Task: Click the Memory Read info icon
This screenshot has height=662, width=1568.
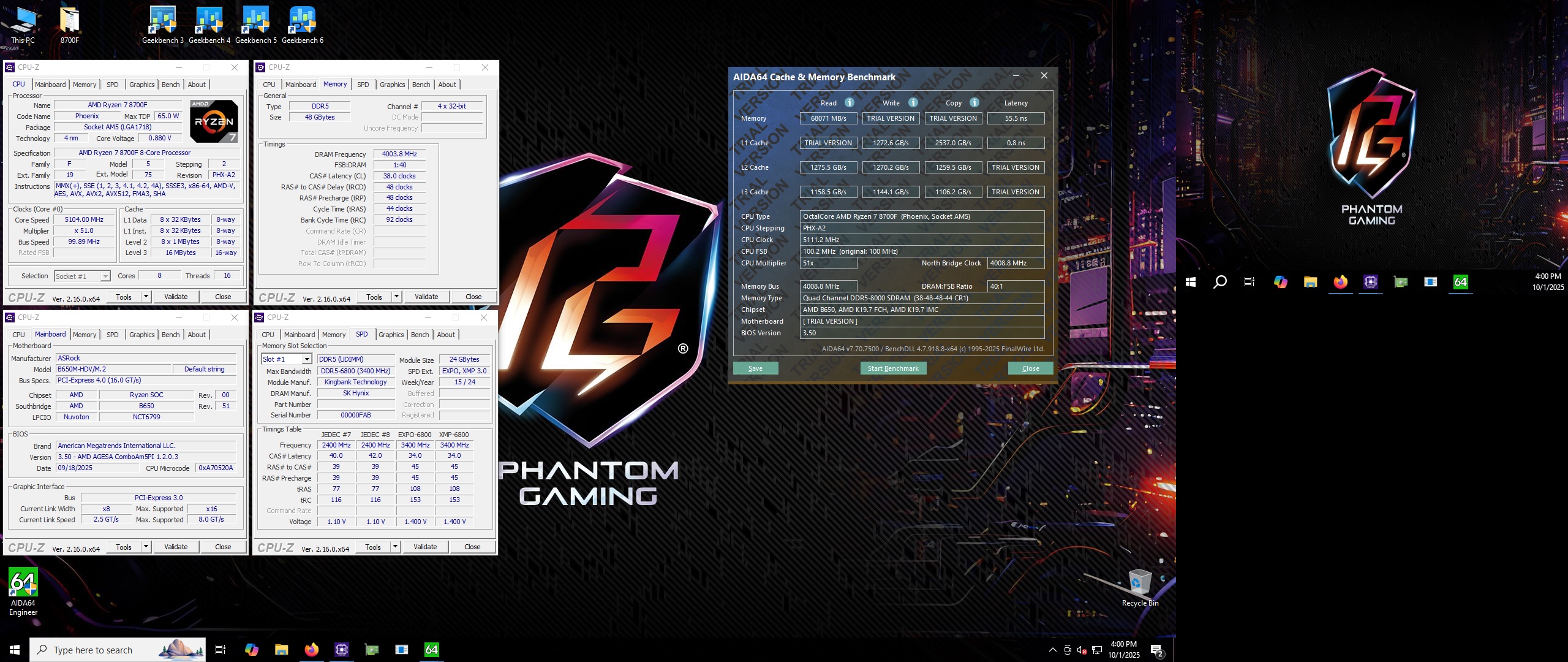Action: (849, 102)
